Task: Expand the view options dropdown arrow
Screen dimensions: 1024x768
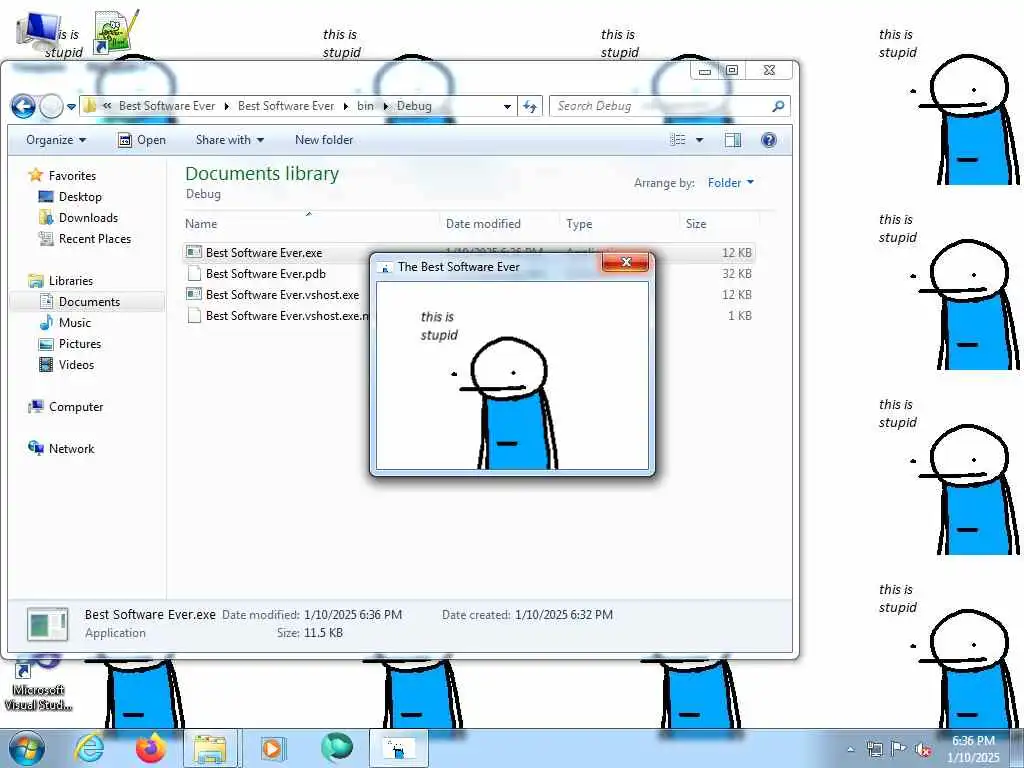Action: point(699,140)
